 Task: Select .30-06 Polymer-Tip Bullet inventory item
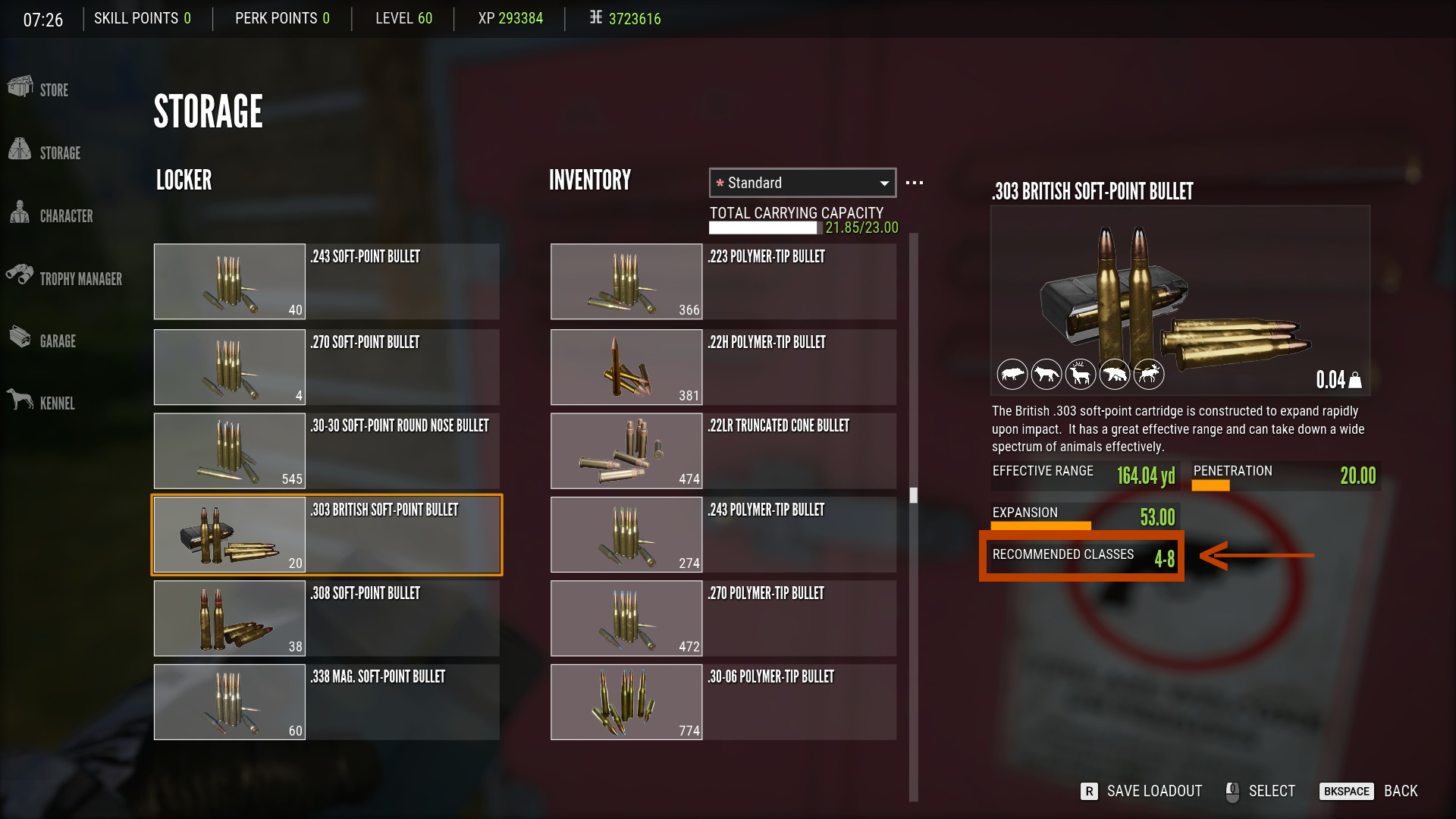pyautogui.click(x=723, y=702)
